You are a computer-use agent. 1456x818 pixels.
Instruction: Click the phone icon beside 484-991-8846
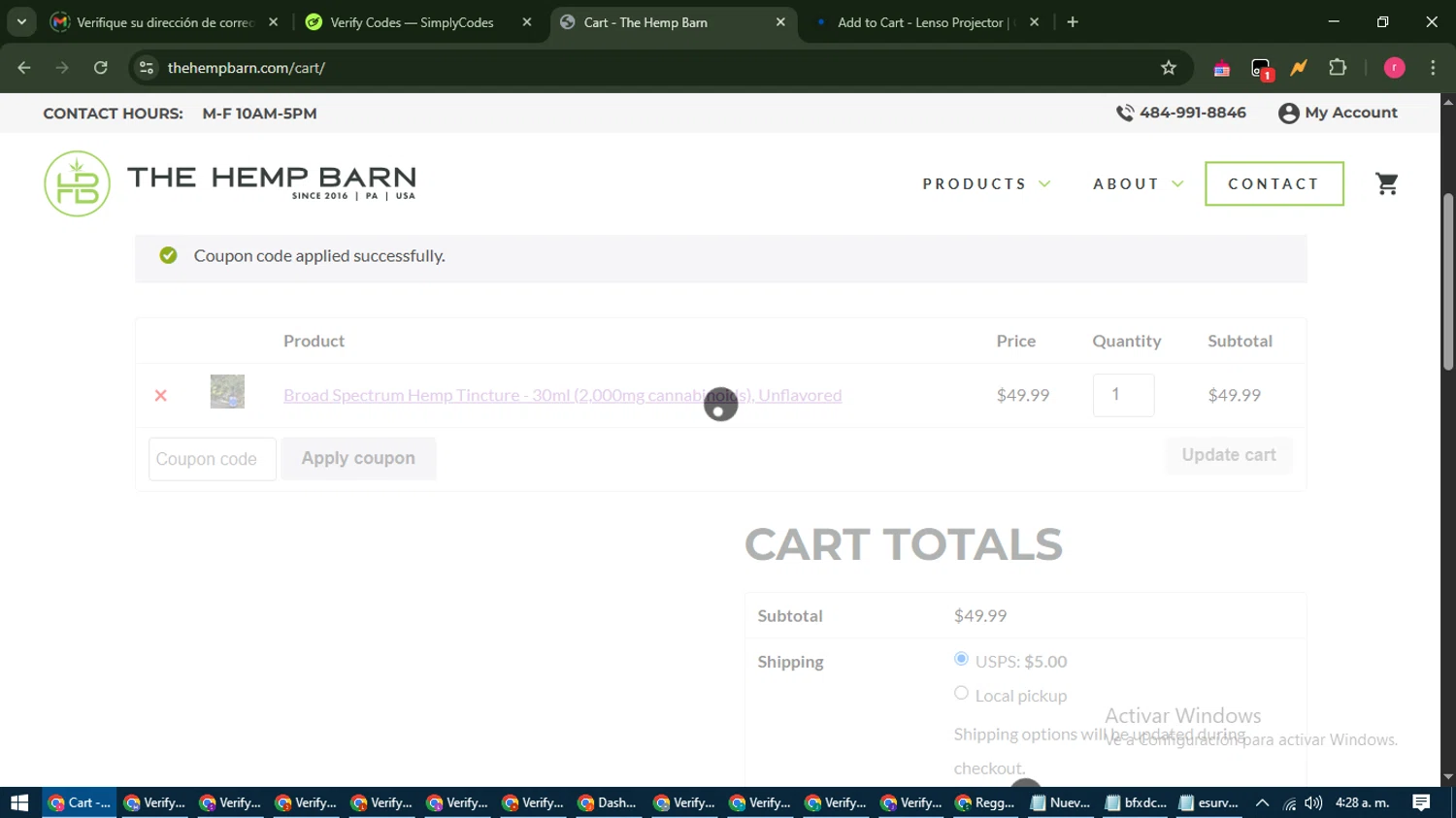(x=1125, y=113)
